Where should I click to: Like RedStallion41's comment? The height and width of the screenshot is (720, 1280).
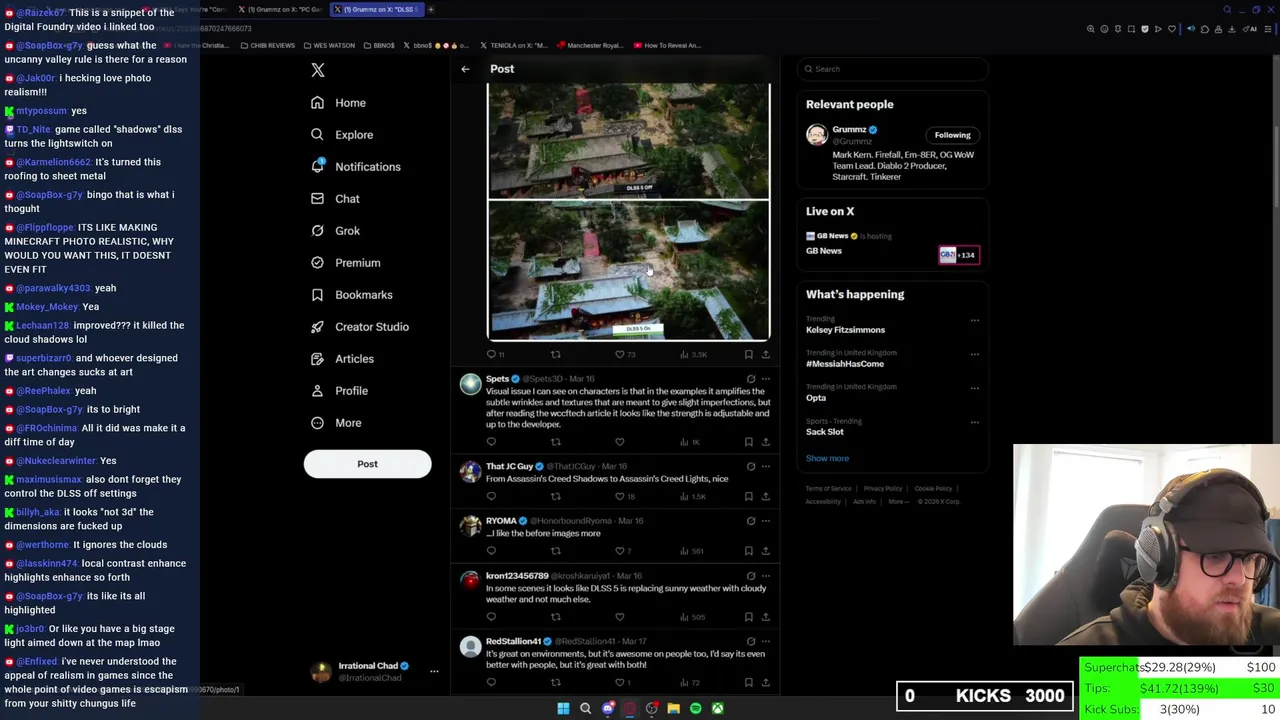click(x=619, y=683)
